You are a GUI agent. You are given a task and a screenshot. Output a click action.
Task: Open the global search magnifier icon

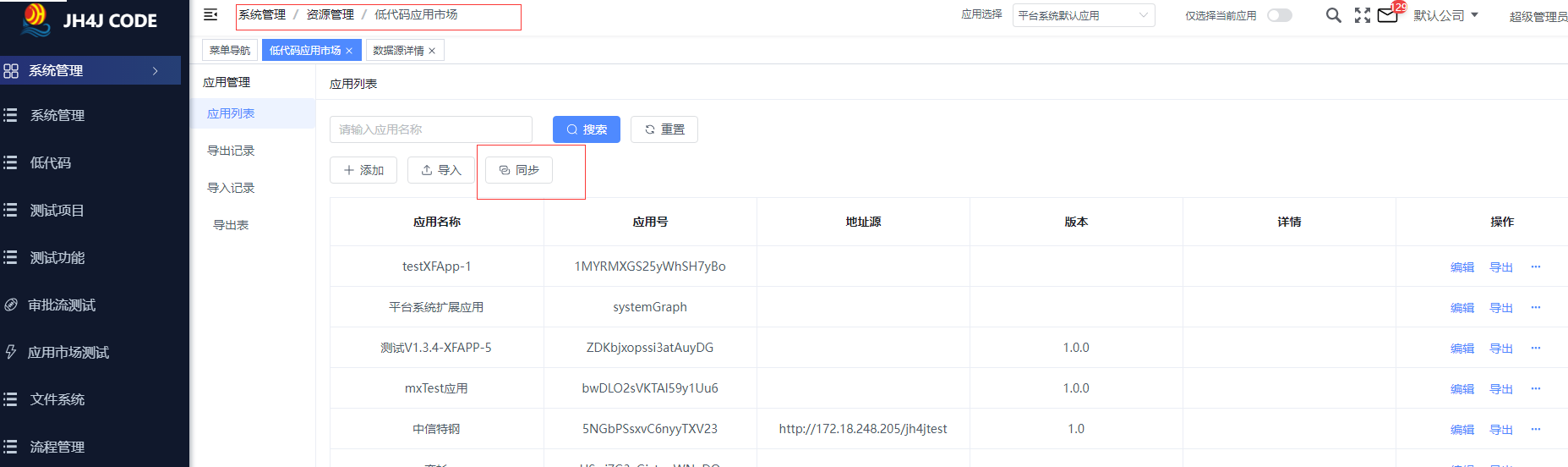[1334, 15]
